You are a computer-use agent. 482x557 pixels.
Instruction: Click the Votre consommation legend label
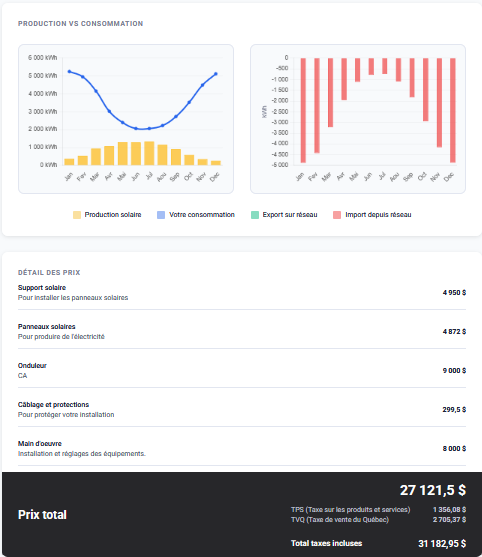pos(202,215)
